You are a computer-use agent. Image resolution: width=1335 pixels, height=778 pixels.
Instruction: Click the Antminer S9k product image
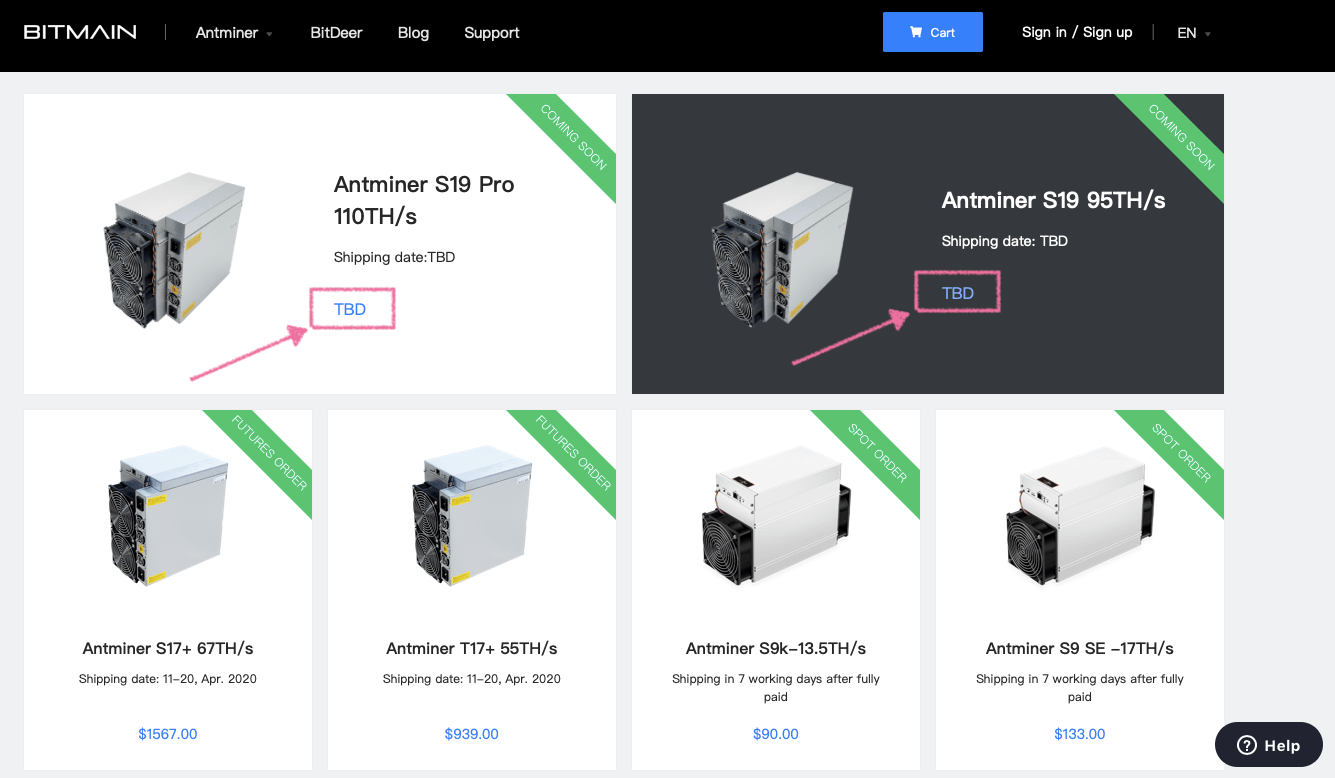776,516
